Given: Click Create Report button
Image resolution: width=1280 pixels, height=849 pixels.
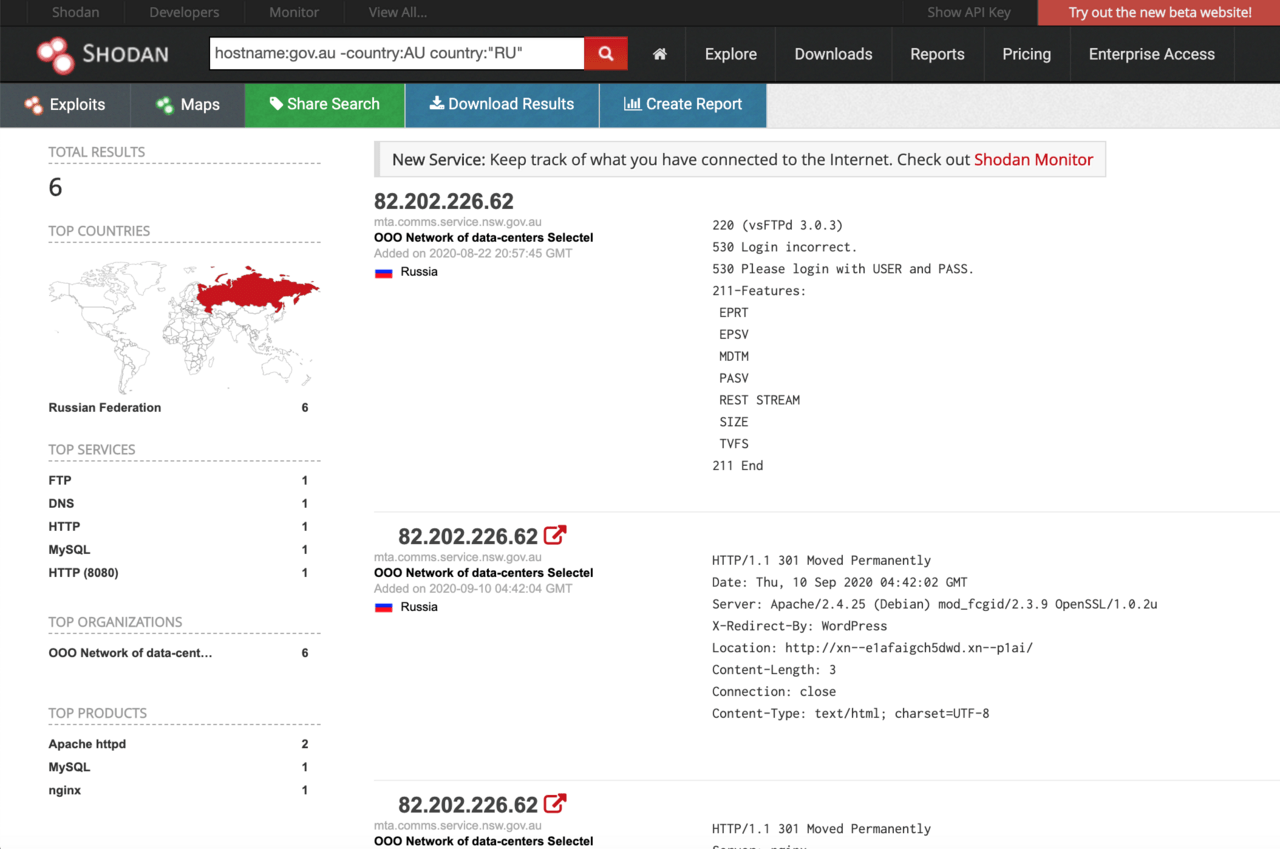Looking at the screenshot, I should 683,105.
